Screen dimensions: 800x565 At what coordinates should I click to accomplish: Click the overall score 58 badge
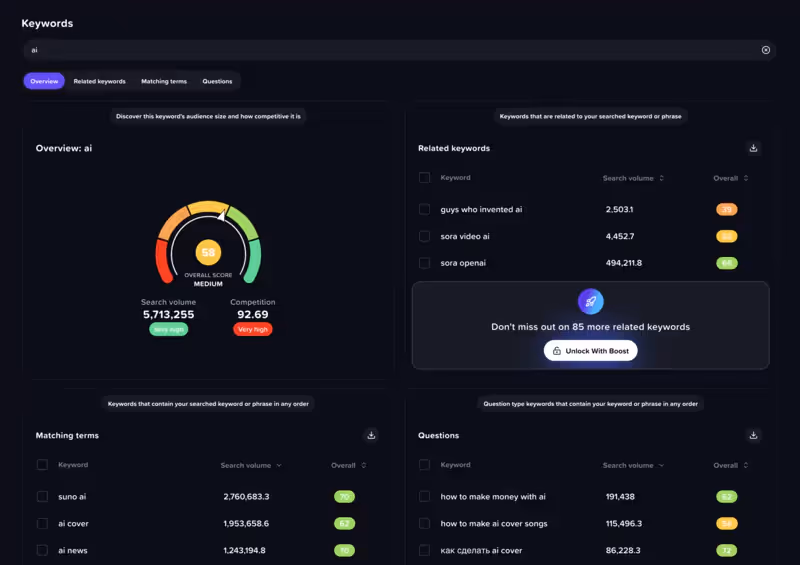(208, 253)
